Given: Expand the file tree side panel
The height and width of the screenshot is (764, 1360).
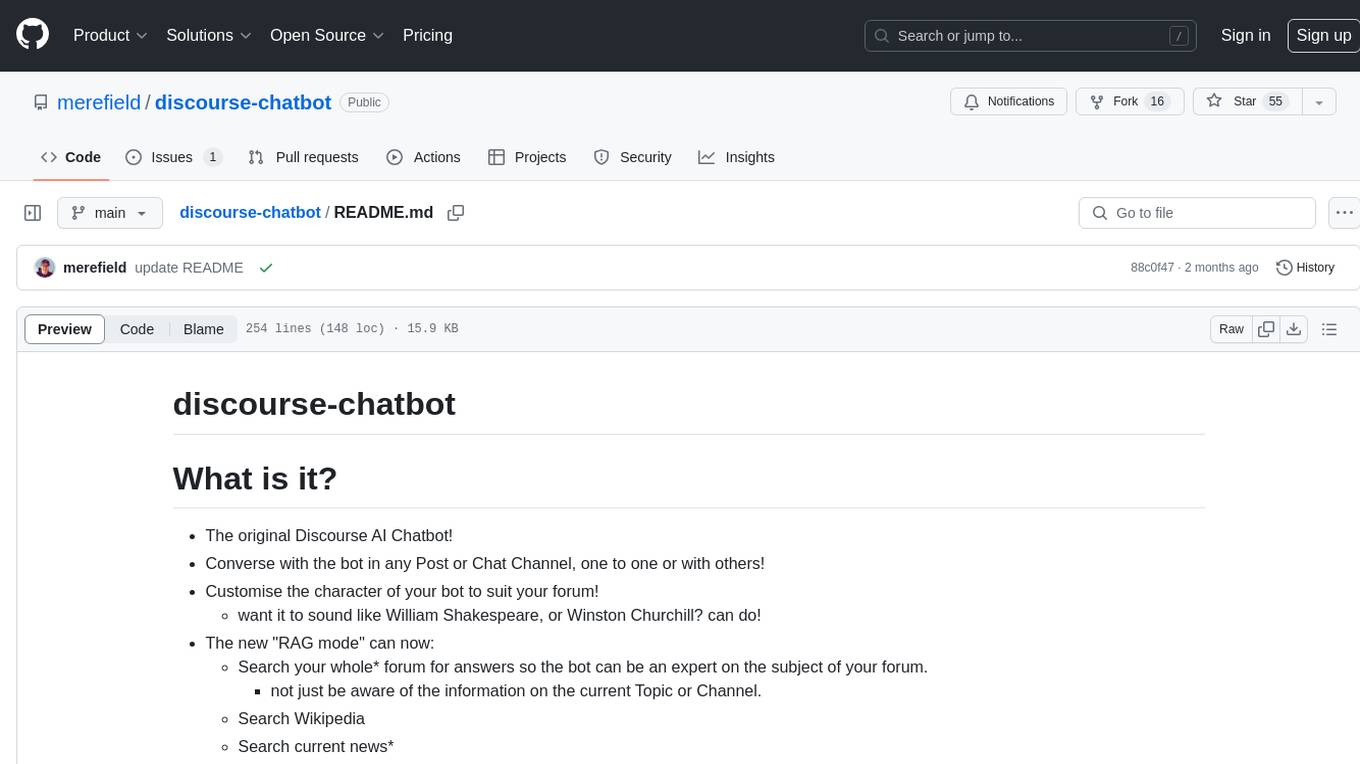Looking at the screenshot, I should click(x=32, y=213).
